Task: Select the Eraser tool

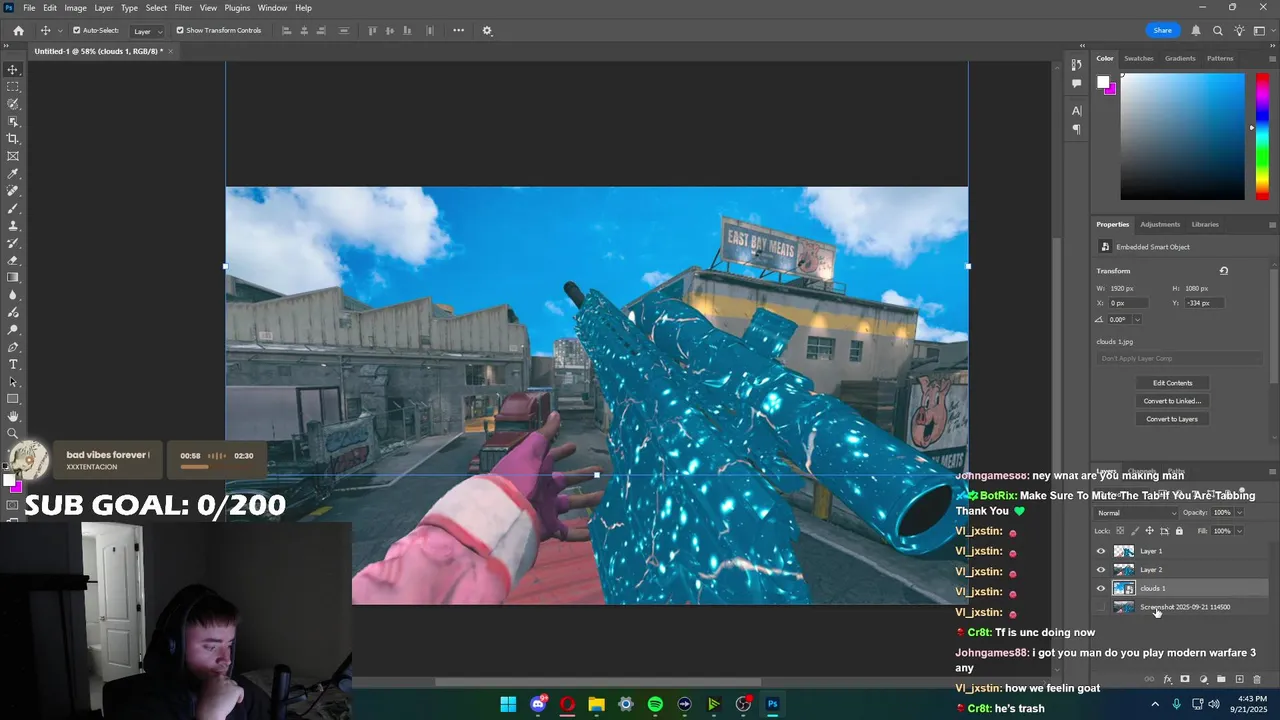Action: (13, 260)
